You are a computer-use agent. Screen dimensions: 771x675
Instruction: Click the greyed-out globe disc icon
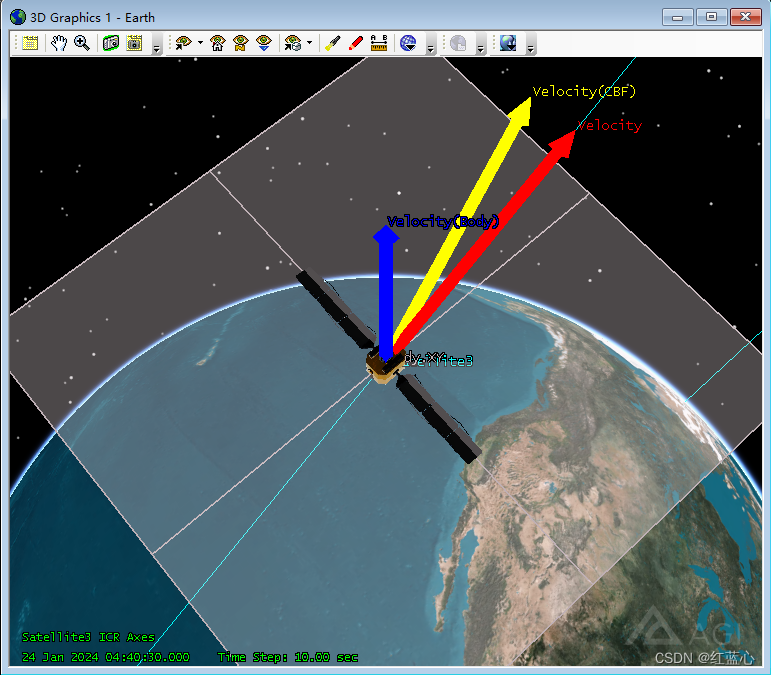tap(458, 43)
